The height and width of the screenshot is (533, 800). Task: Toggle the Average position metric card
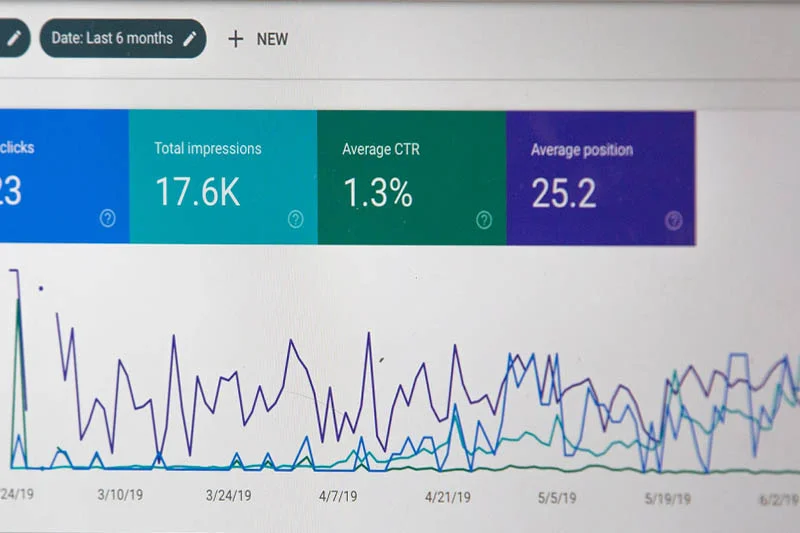point(601,179)
